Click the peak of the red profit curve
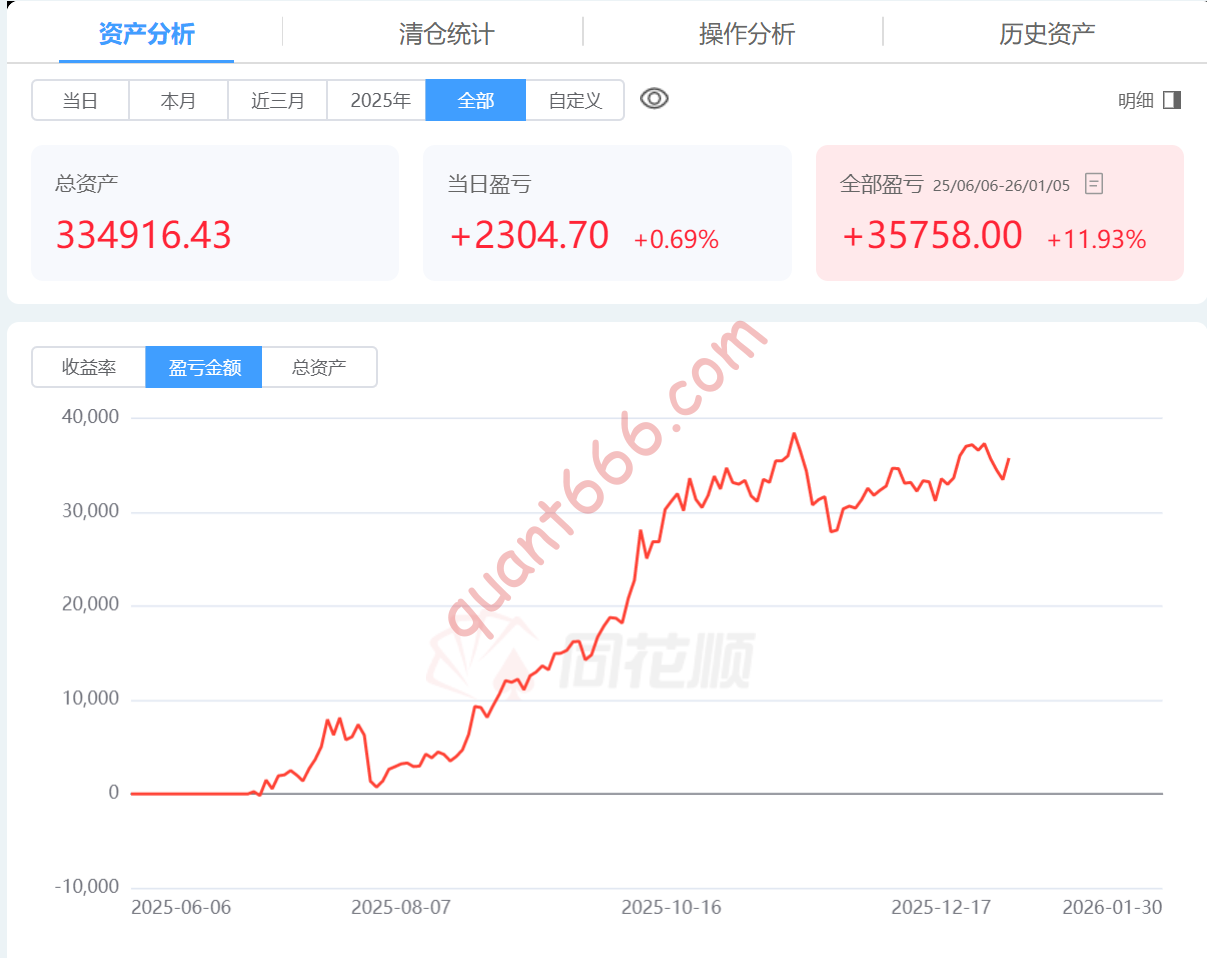 [x=795, y=433]
